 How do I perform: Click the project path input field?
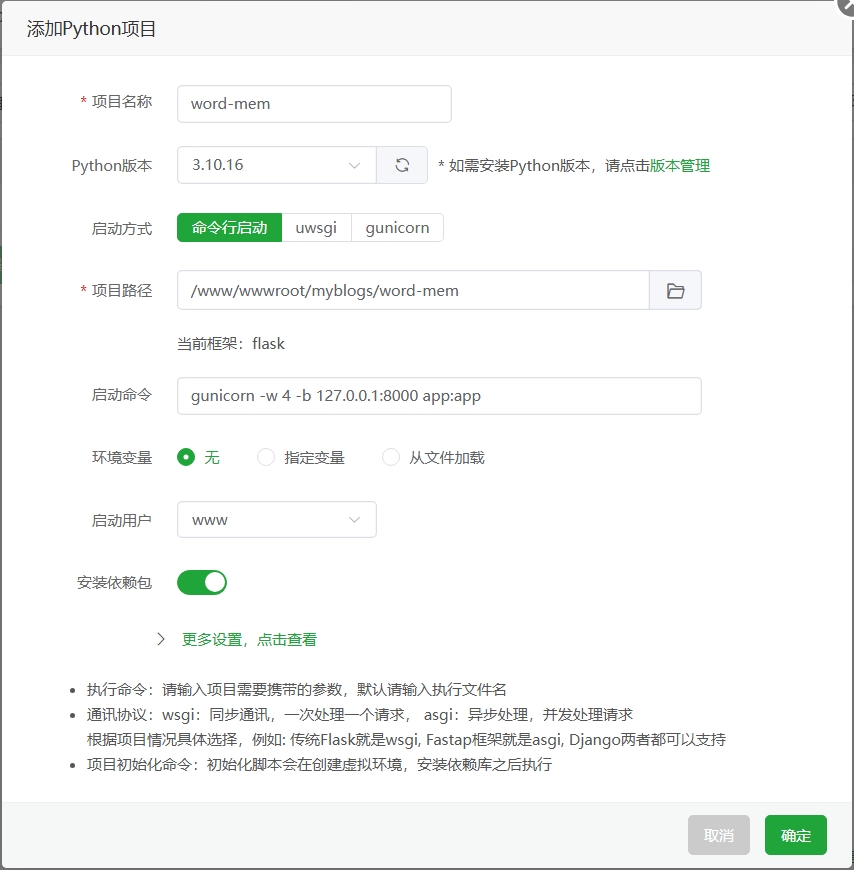coord(413,291)
